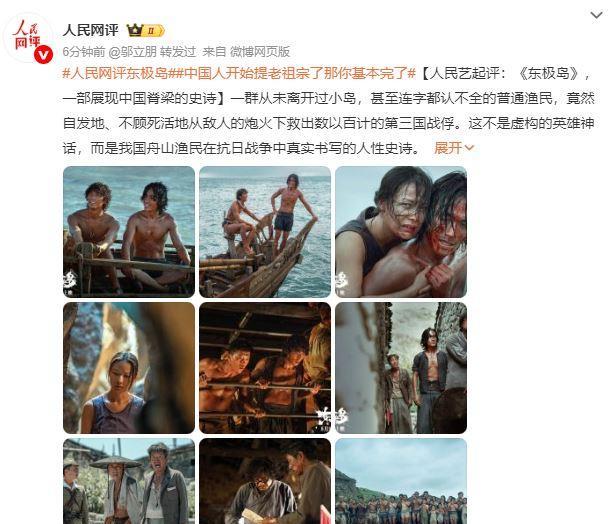Screen dimensions: 608x524
Task: Open the photo of men behind wooden bars
Action: click(x=265, y=368)
